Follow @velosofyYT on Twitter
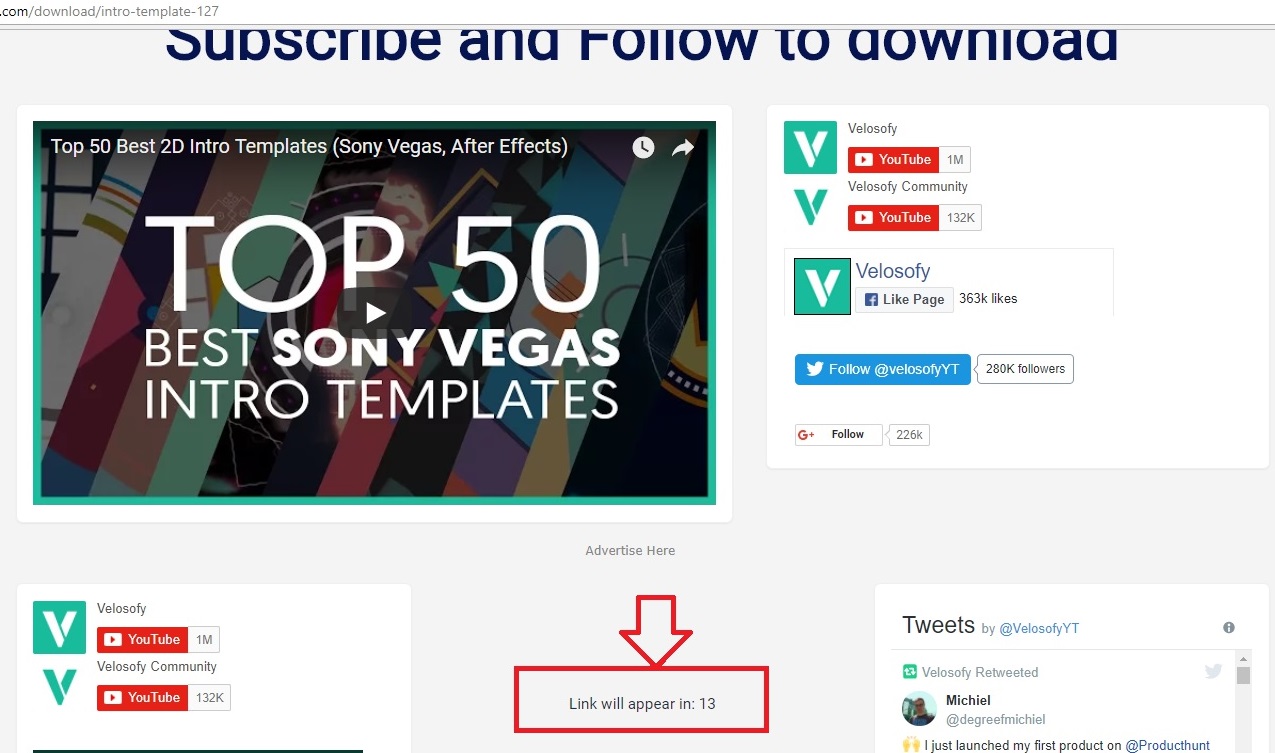 coord(883,369)
